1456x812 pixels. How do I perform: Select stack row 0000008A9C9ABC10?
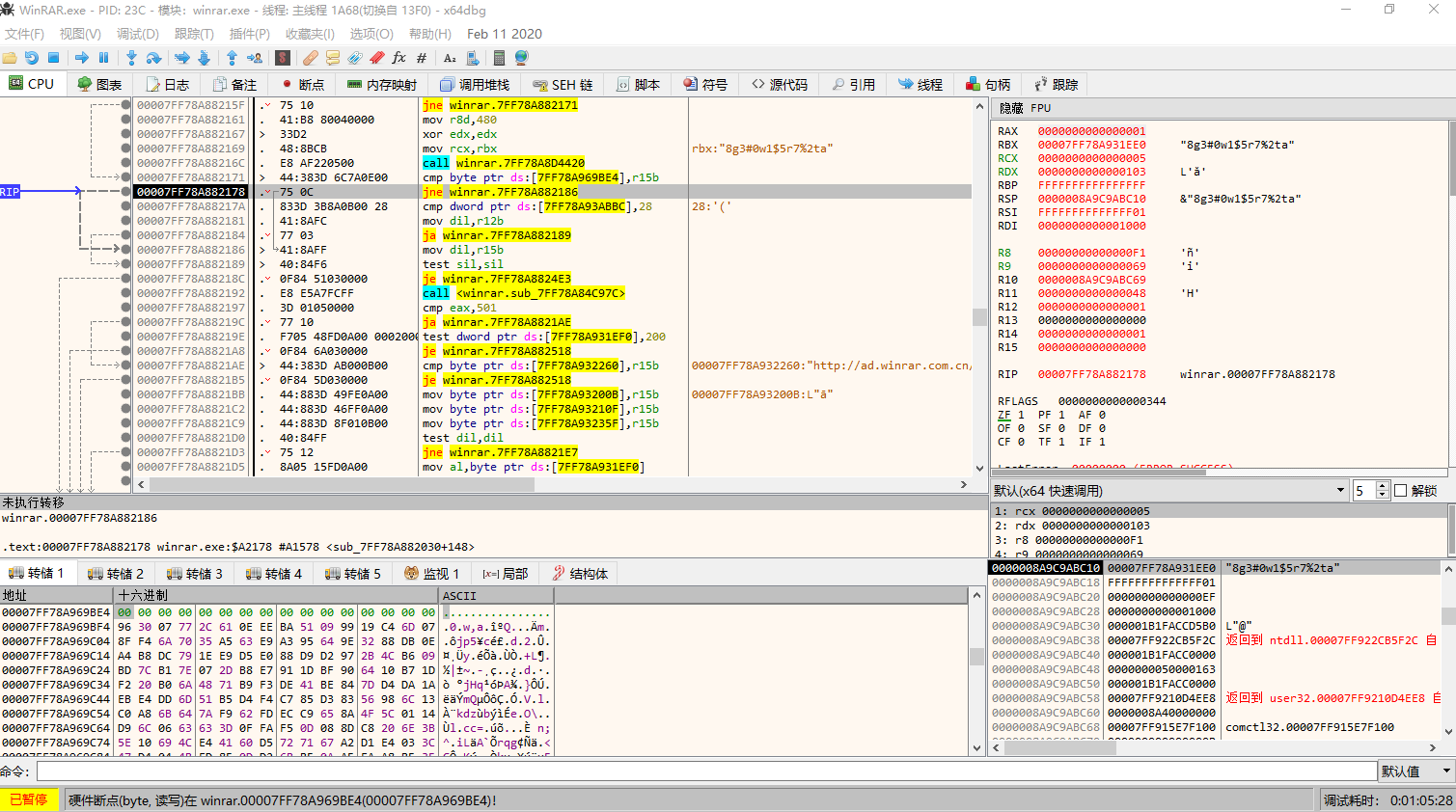pyautogui.click(x=1214, y=568)
